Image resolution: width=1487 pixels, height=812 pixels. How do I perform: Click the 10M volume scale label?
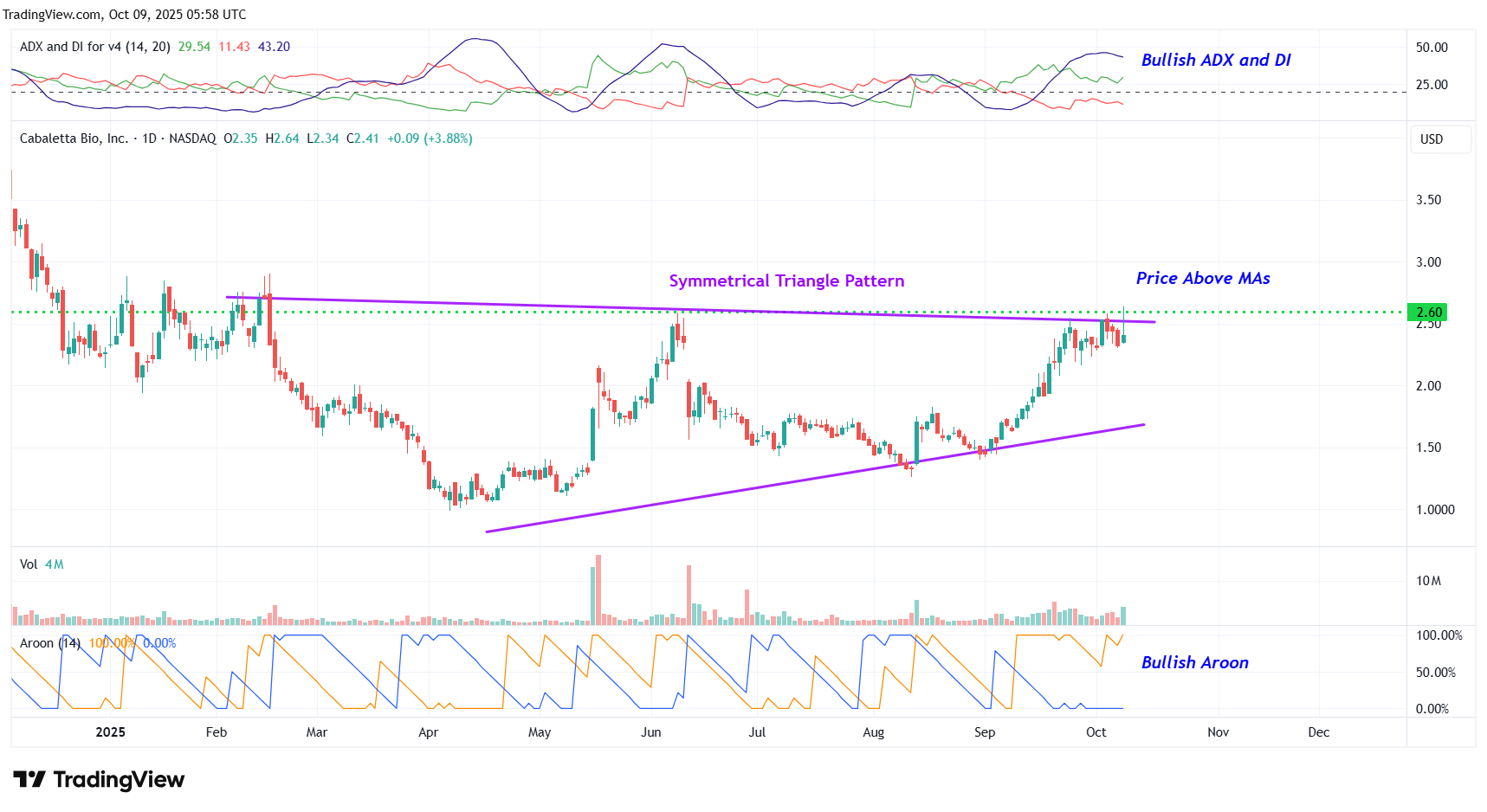[x=1428, y=581]
